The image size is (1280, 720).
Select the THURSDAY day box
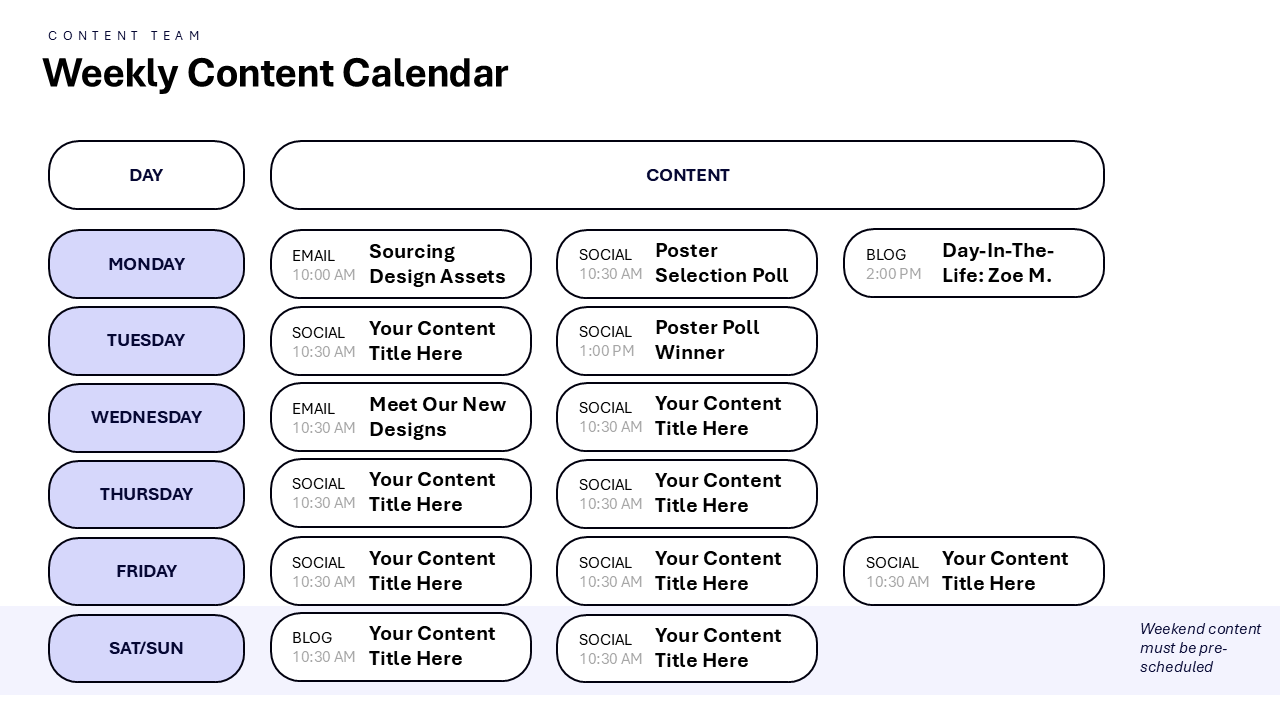[x=146, y=494]
